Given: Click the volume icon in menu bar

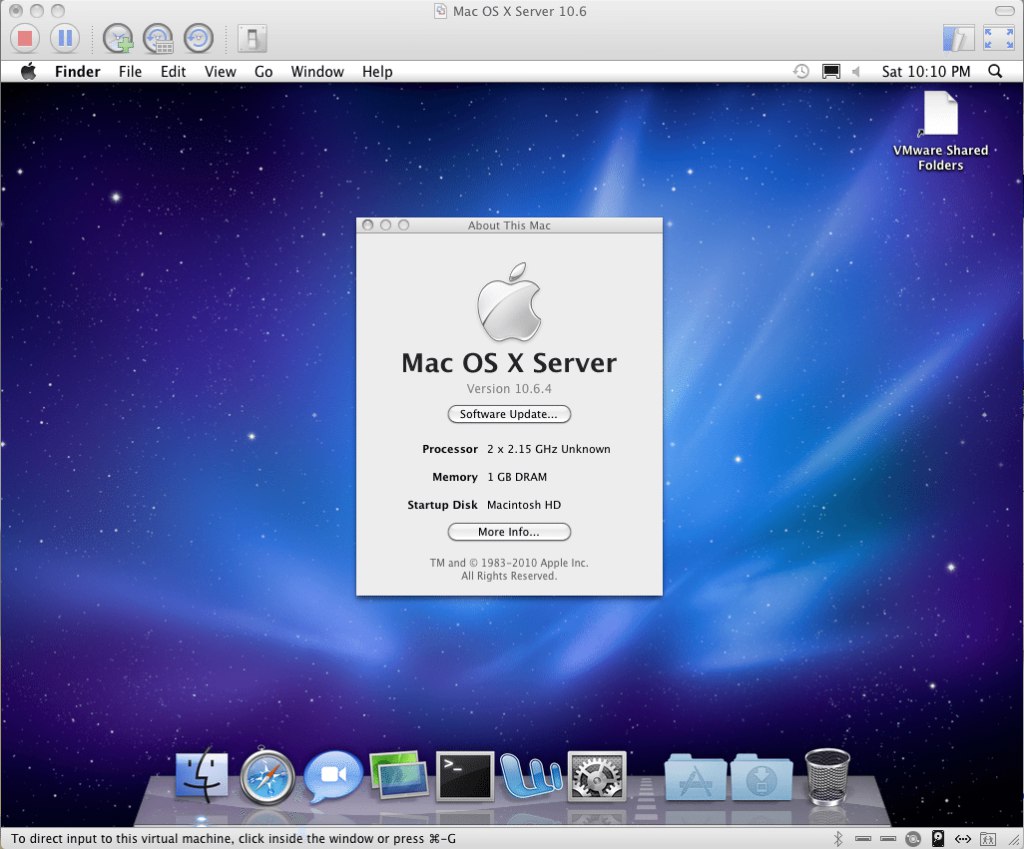Looking at the screenshot, I should (856, 71).
